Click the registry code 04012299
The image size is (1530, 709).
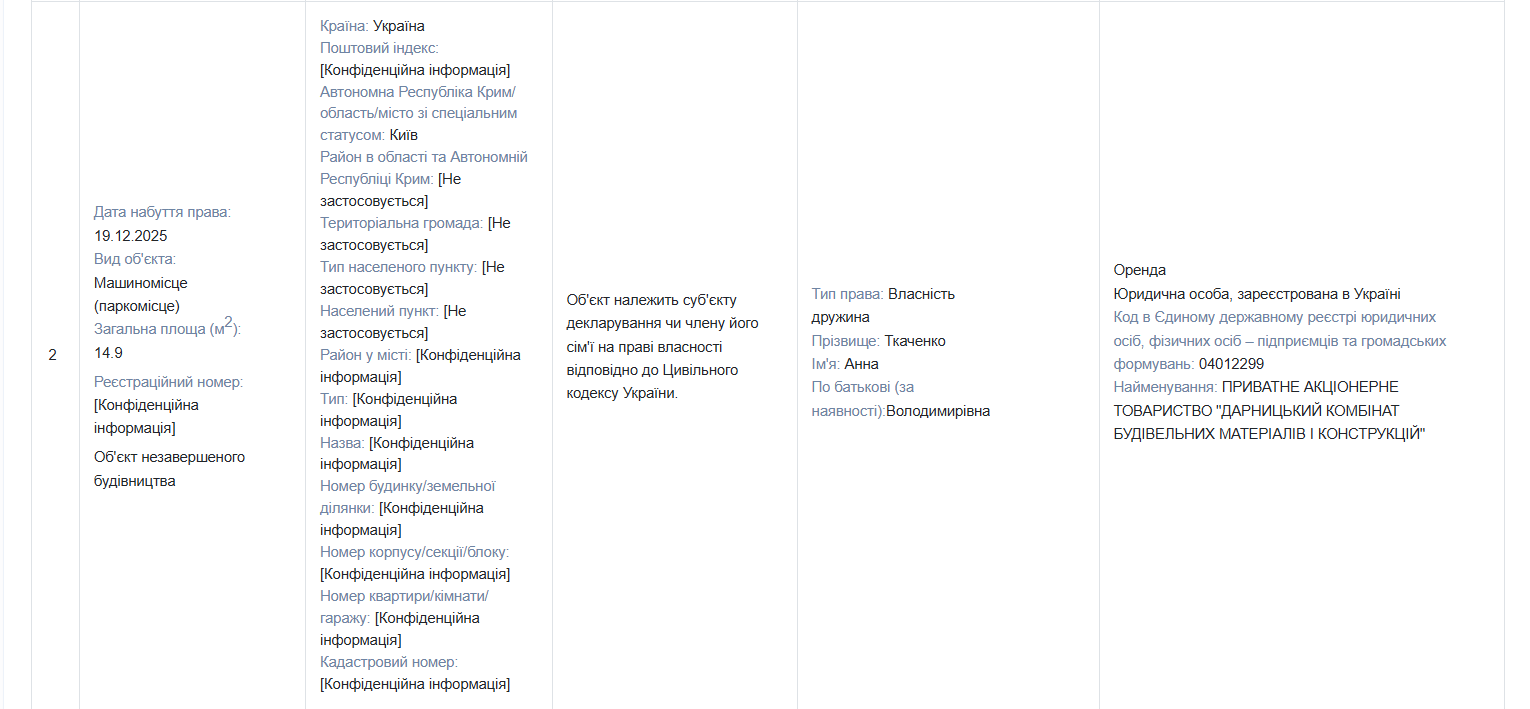point(1231,364)
